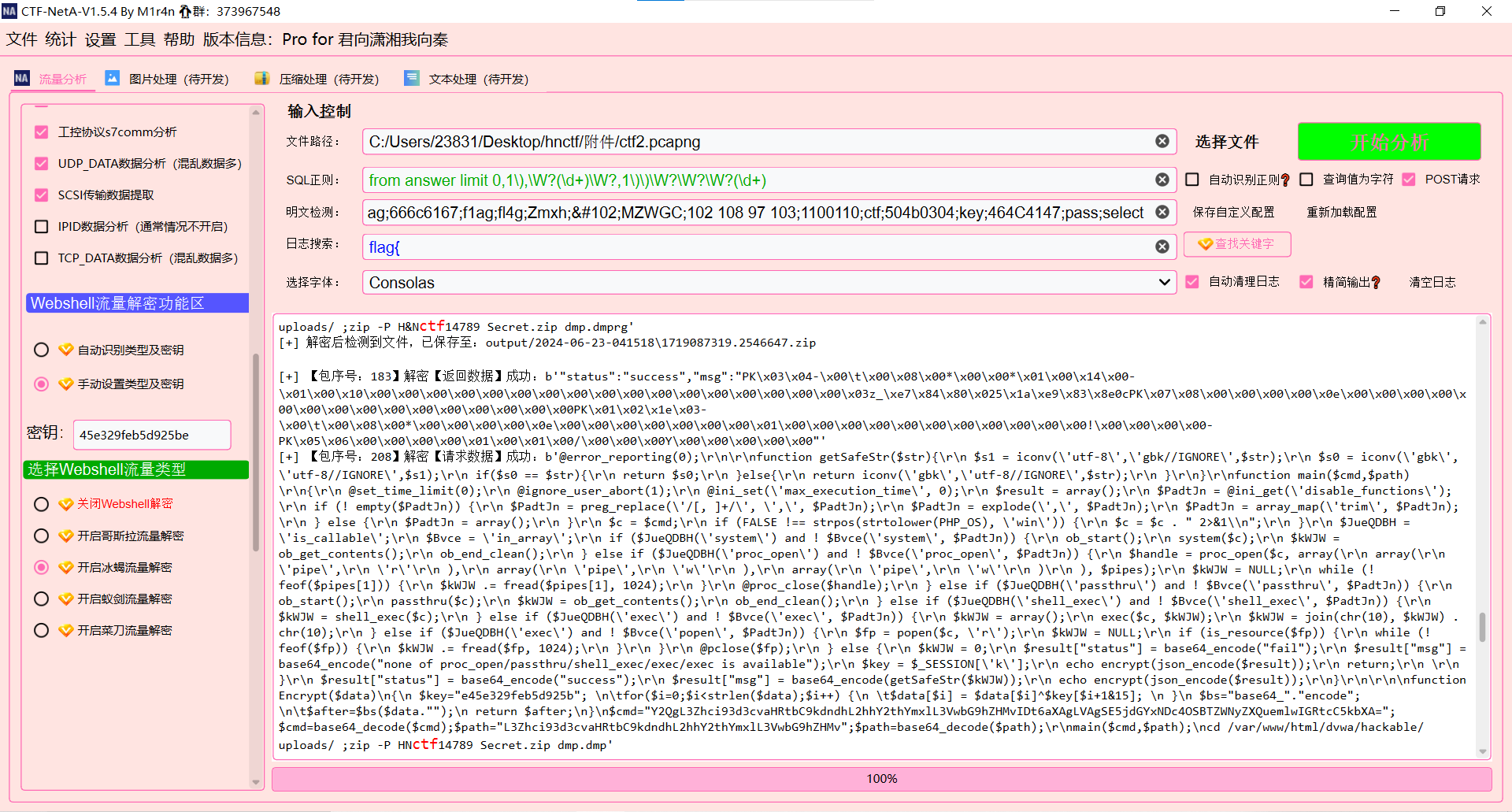Open the 版本信息 menu item
Viewport: 1512px width, 812px height.
(325, 39)
